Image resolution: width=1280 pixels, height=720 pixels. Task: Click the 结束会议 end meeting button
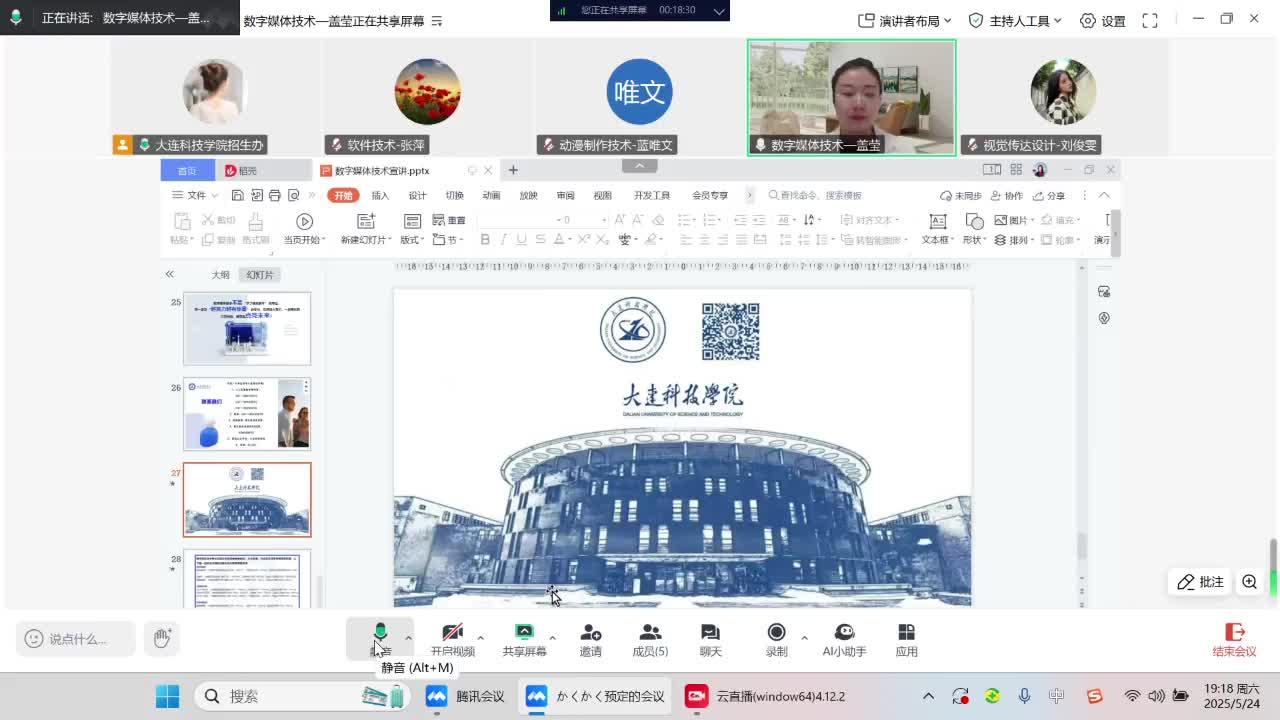(x=1234, y=640)
